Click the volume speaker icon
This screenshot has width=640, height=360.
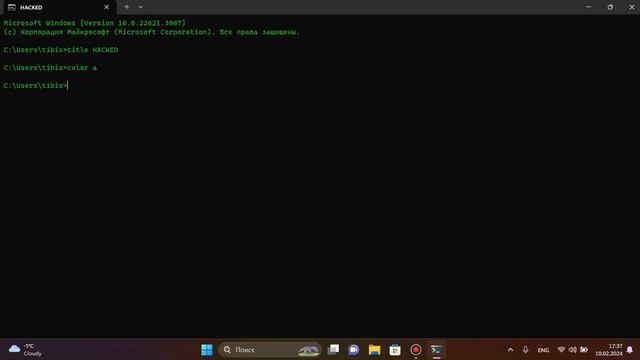[x=573, y=350]
